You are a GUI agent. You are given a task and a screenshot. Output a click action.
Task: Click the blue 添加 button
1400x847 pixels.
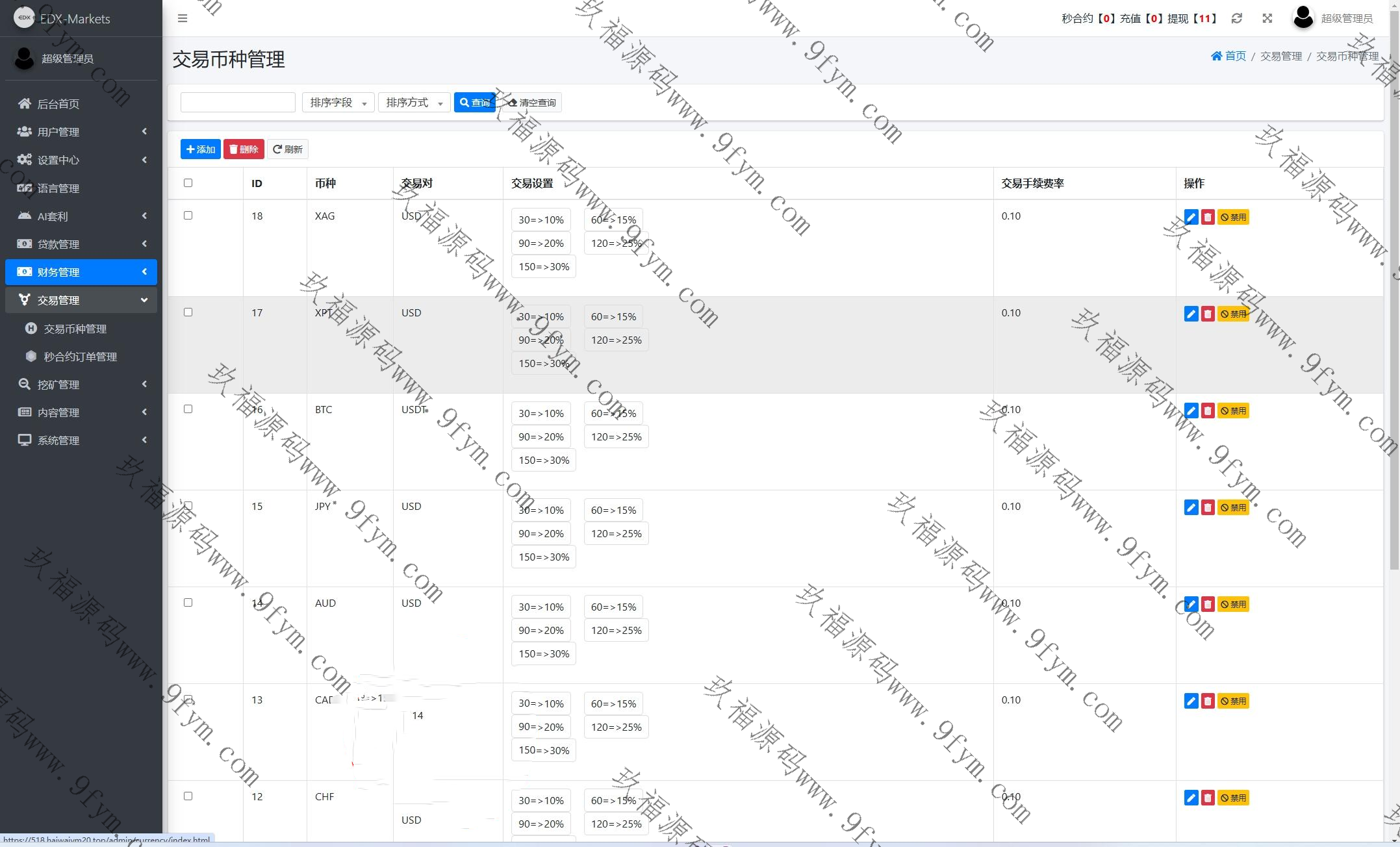(x=200, y=149)
